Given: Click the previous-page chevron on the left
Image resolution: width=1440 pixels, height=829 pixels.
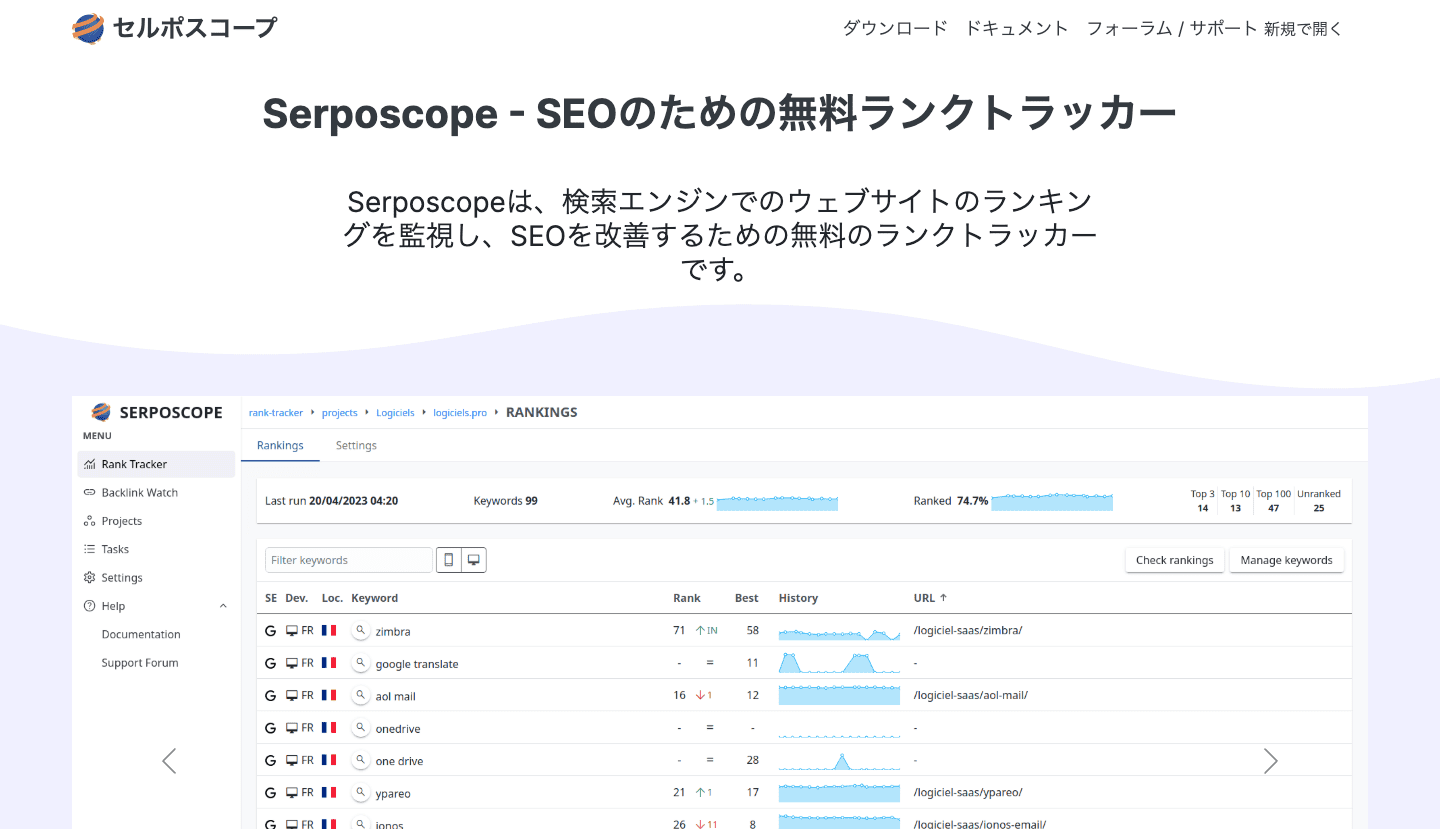Looking at the screenshot, I should (x=168, y=760).
